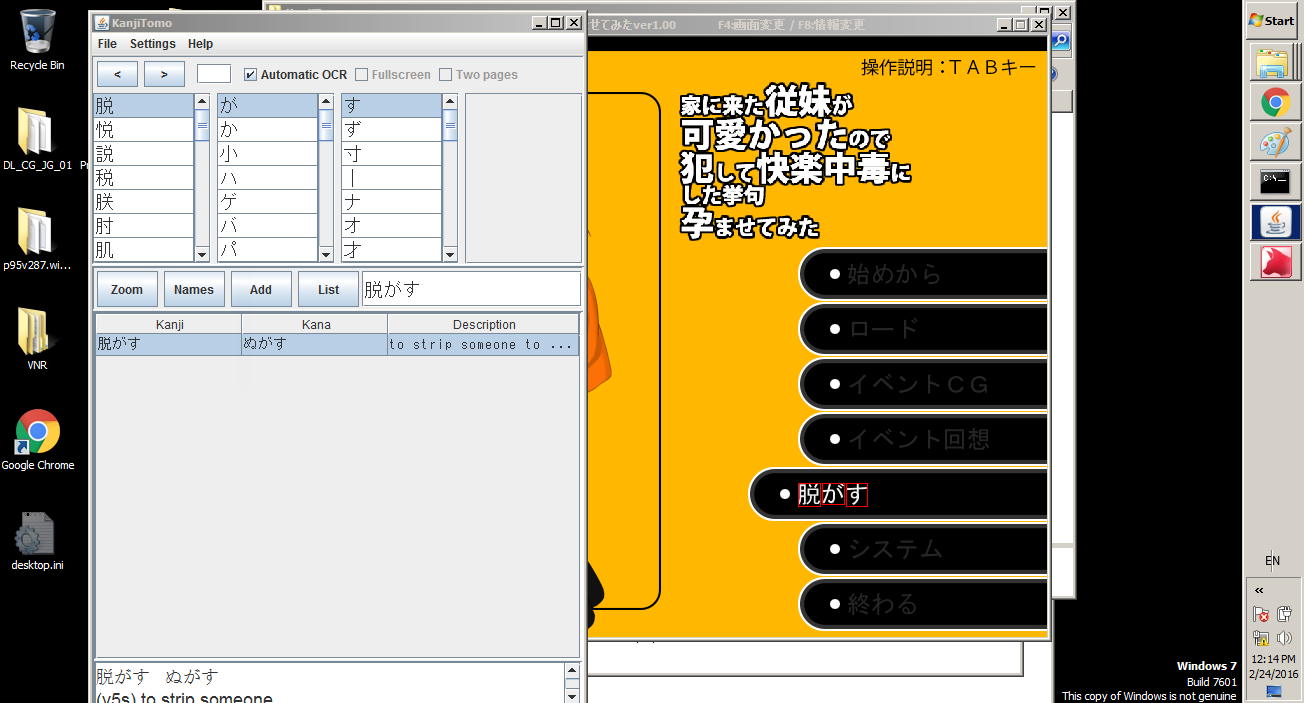
Task: Select the desktop.ini file icon
Action: coord(37,541)
